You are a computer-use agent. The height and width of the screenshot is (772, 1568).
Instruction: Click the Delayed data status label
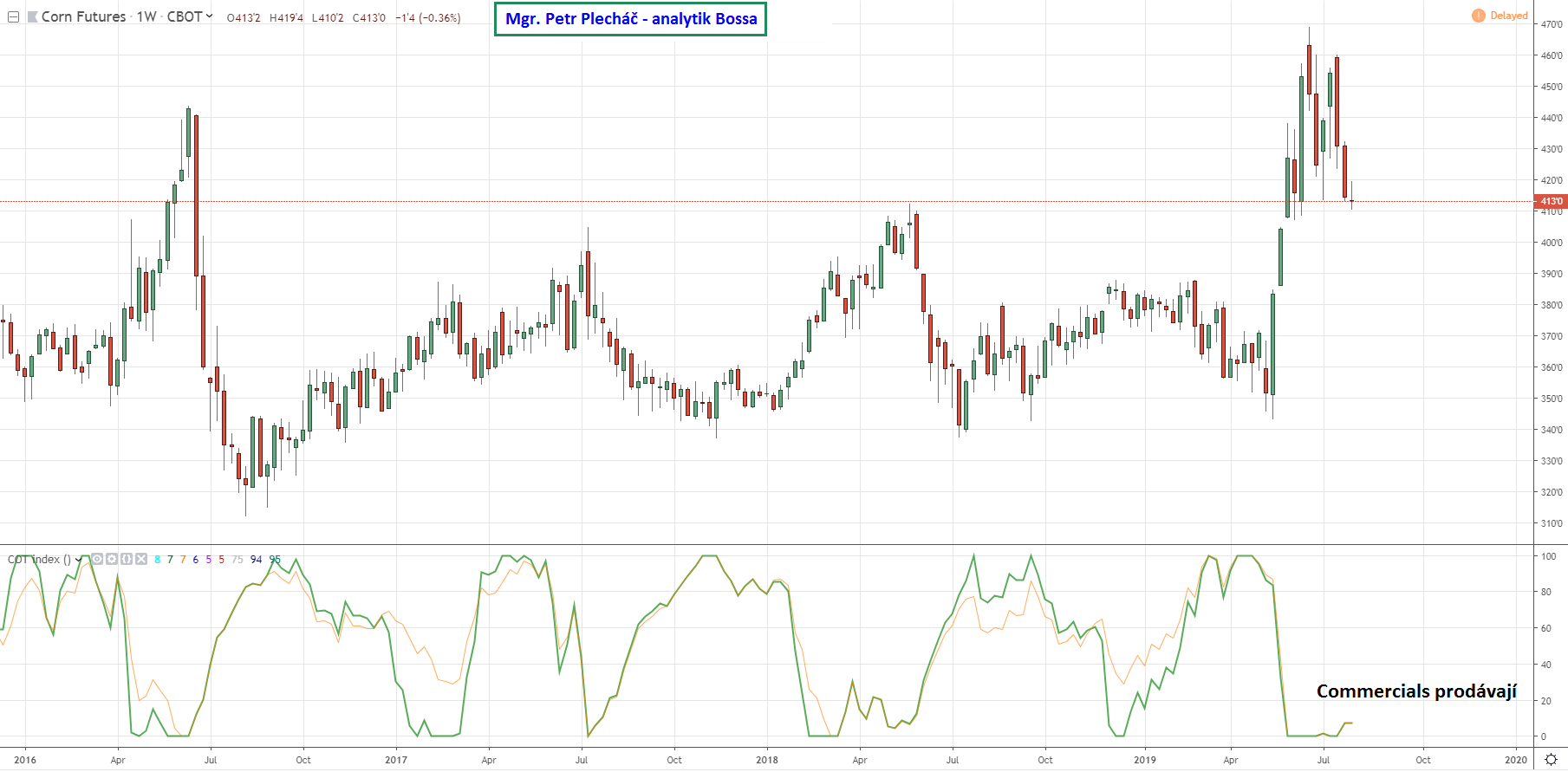[1509, 16]
